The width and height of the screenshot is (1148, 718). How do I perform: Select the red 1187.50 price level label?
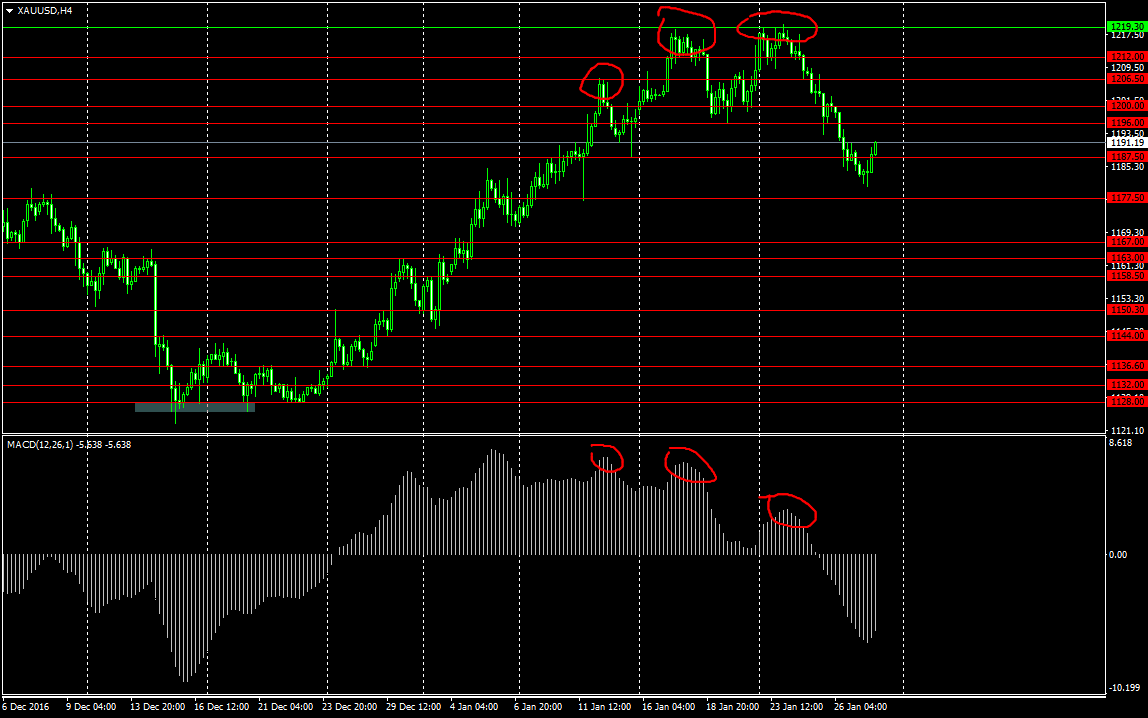click(x=1127, y=157)
